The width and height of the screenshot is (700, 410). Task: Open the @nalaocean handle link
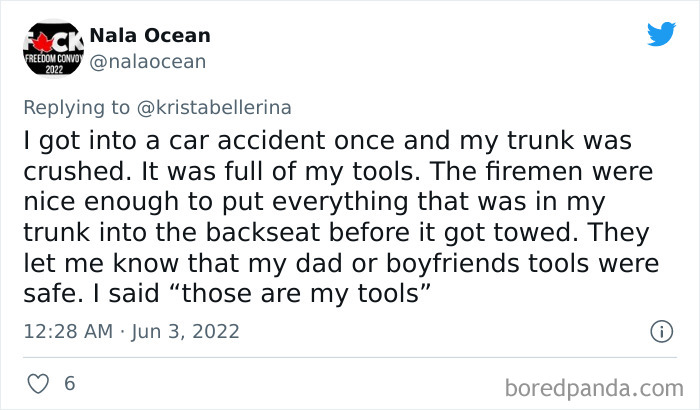148,62
